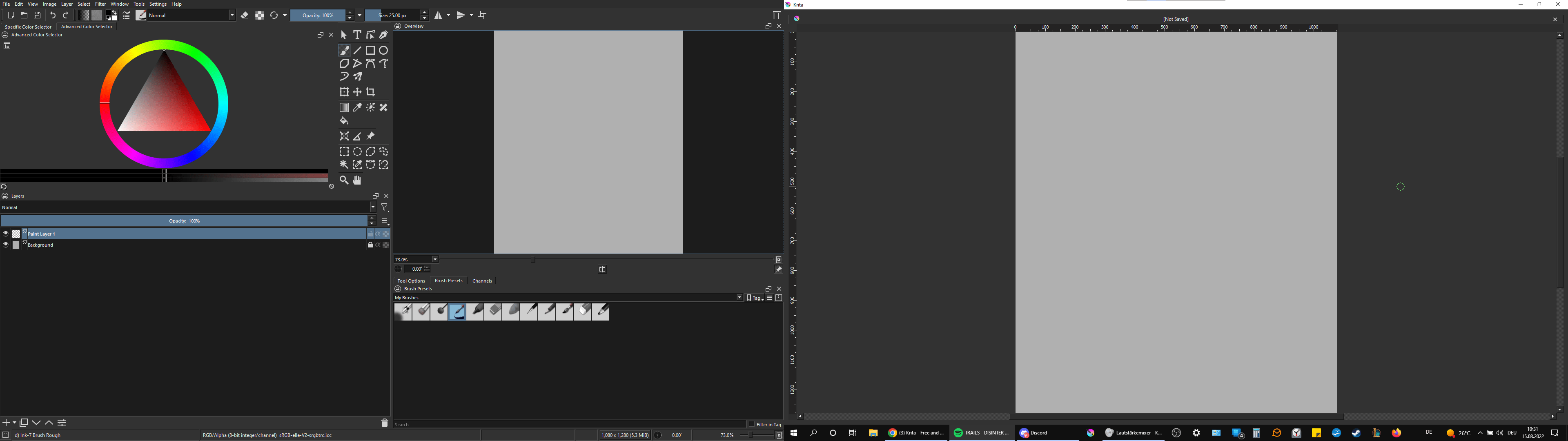Select the Text tool

click(357, 35)
